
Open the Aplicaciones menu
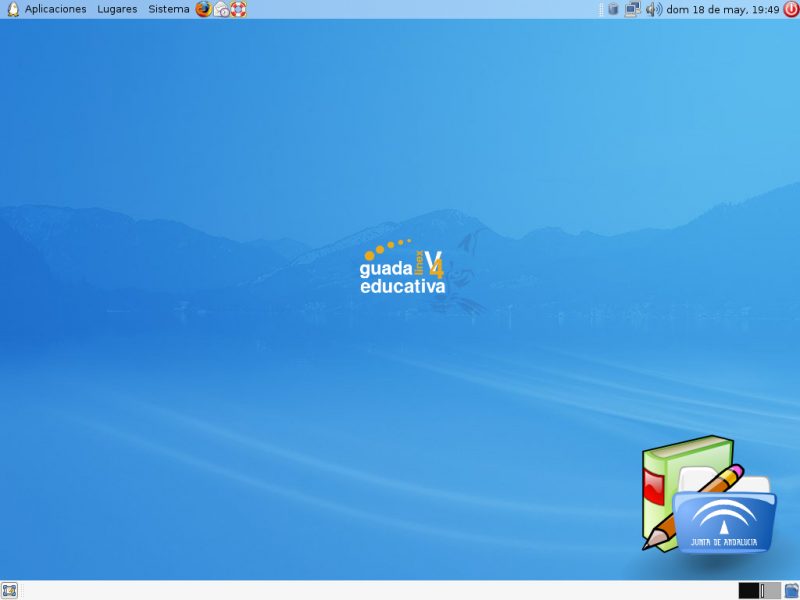(x=55, y=9)
